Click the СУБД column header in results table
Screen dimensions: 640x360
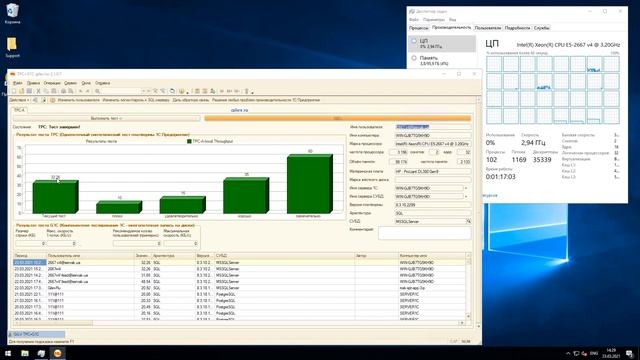(x=284, y=256)
